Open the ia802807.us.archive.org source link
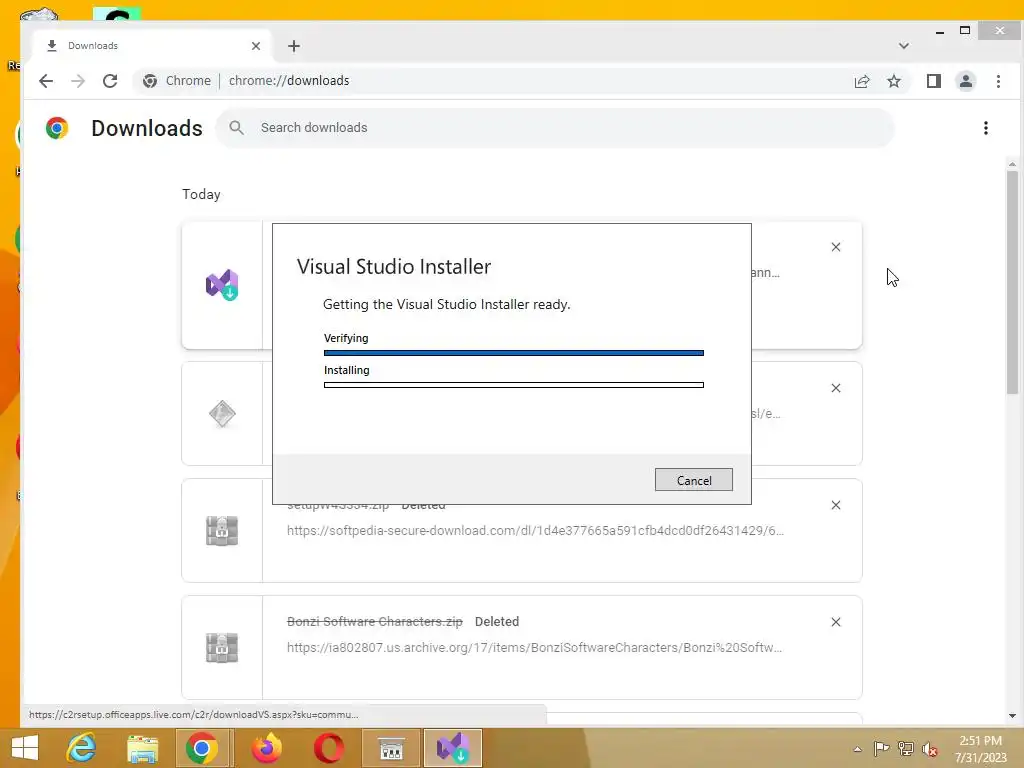The height and width of the screenshot is (768, 1024). pyautogui.click(x=534, y=648)
